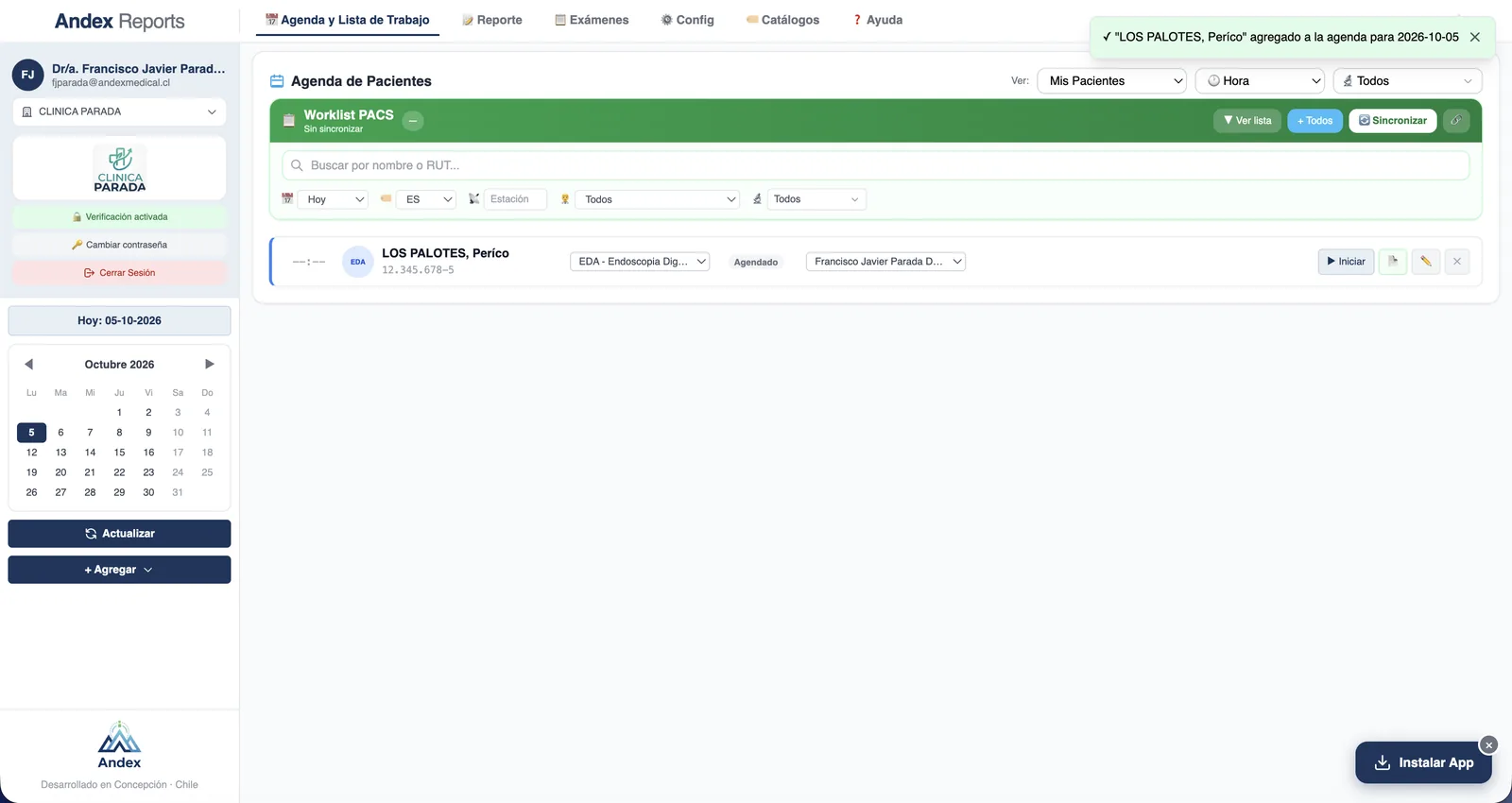Open the Hora sort dropdown

(x=1261, y=81)
